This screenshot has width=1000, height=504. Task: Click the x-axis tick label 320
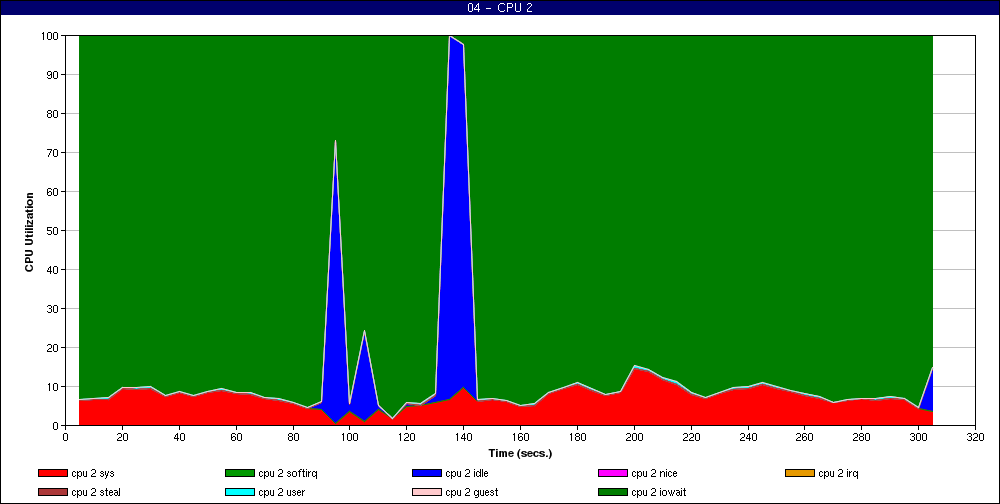click(975, 437)
